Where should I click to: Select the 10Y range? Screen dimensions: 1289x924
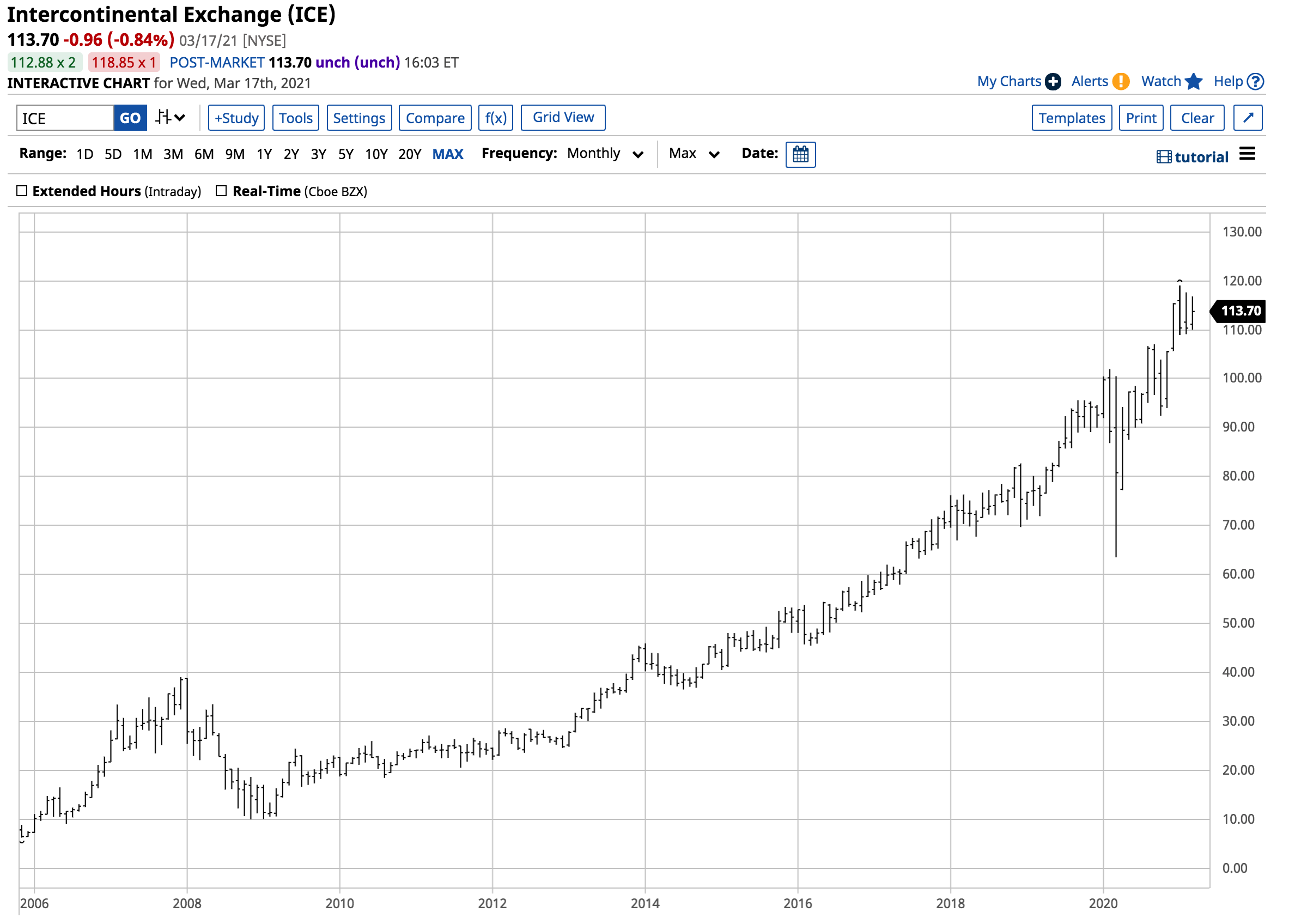(376, 154)
